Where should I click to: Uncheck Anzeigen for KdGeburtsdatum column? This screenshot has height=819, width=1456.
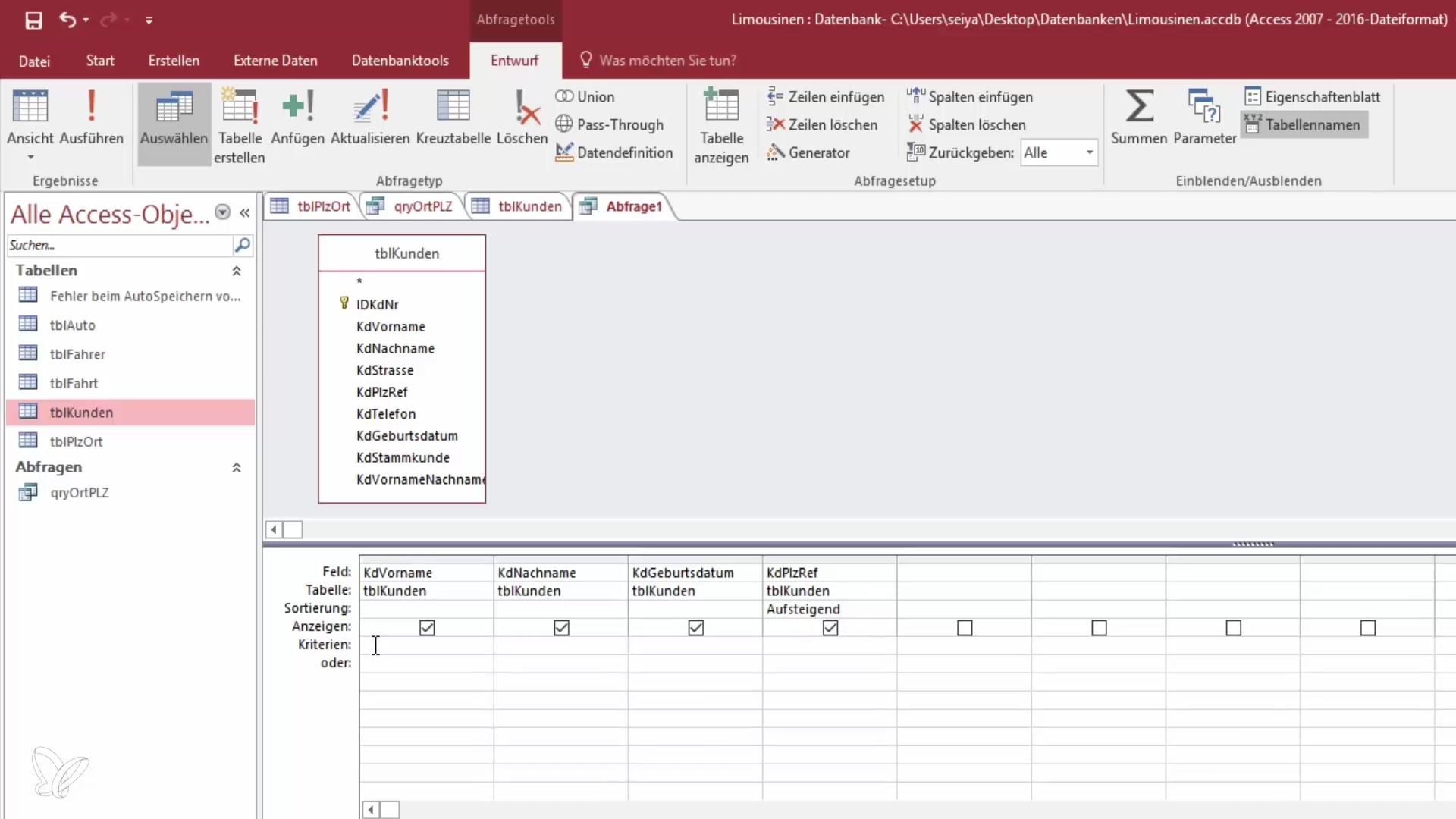point(695,628)
